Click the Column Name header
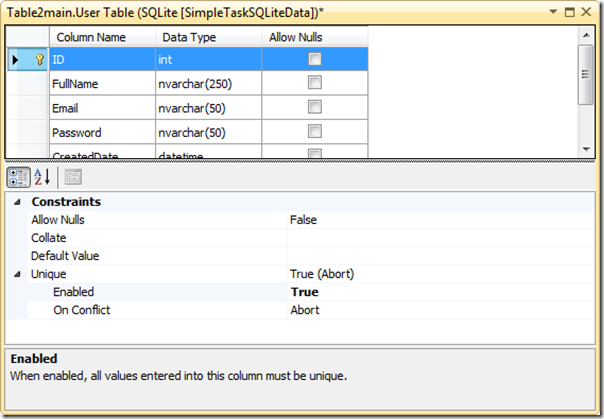604x419 pixels. tap(90, 37)
